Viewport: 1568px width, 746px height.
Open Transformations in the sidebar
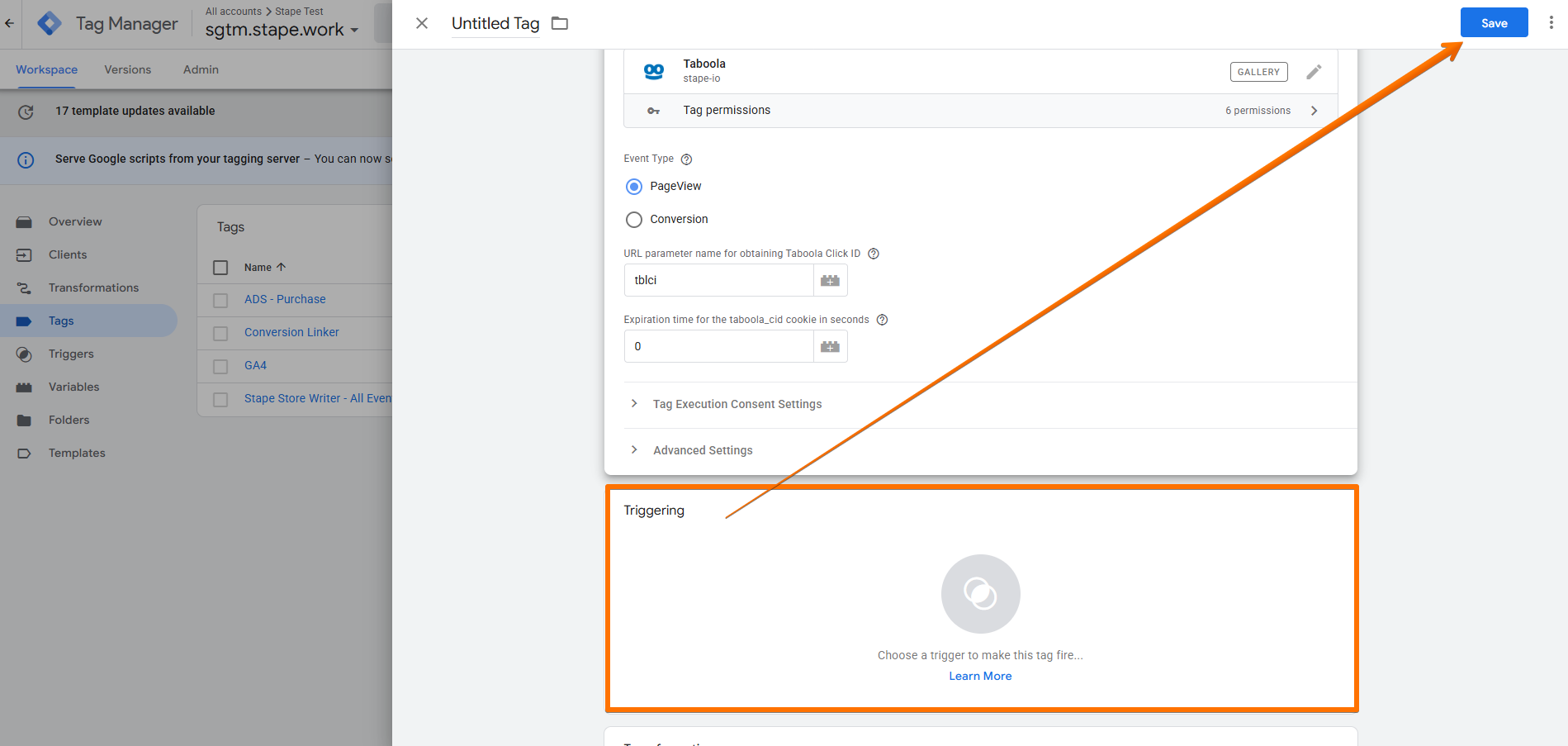[x=93, y=287]
